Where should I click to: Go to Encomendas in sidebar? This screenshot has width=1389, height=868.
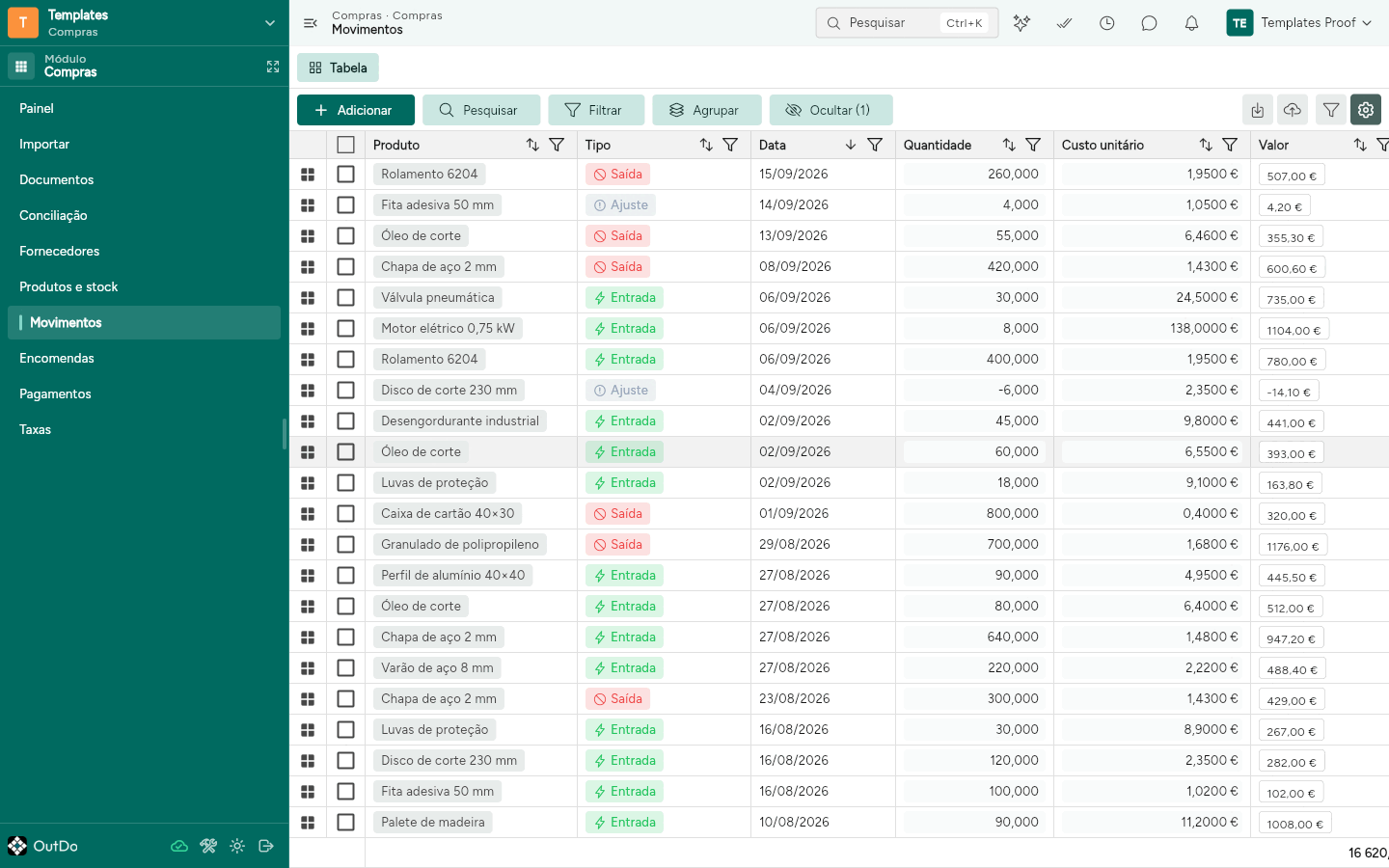[144, 358]
